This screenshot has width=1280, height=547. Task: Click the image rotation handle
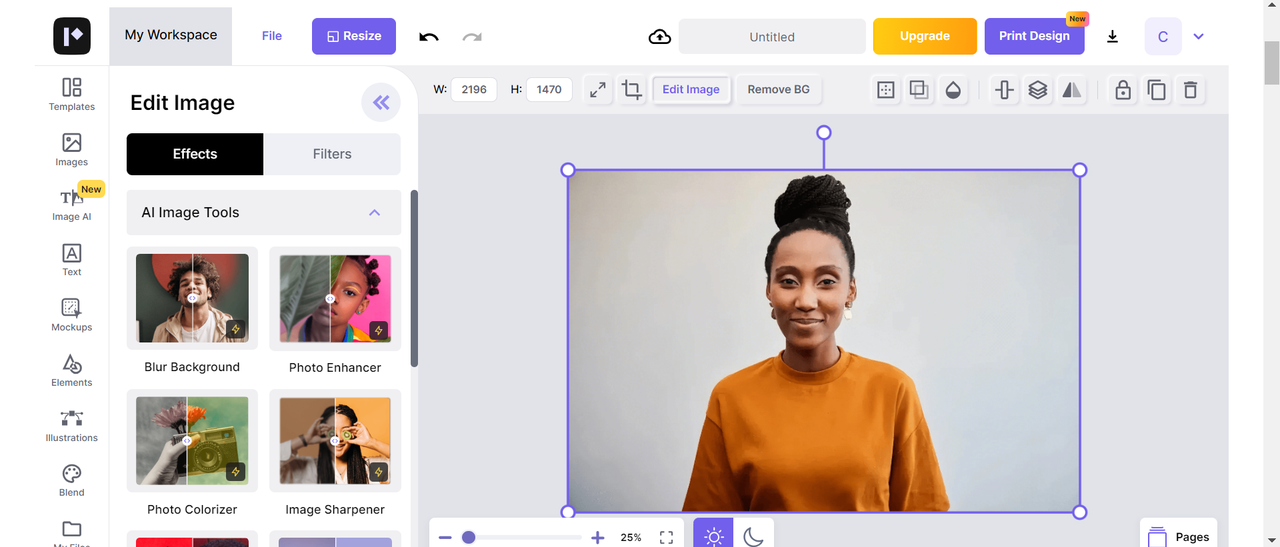(824, 132)
